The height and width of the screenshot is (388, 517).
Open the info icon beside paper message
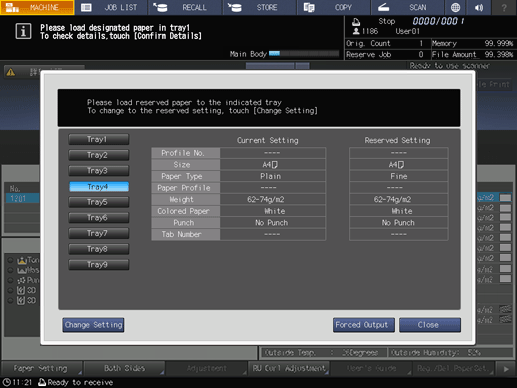click(23, 31)
